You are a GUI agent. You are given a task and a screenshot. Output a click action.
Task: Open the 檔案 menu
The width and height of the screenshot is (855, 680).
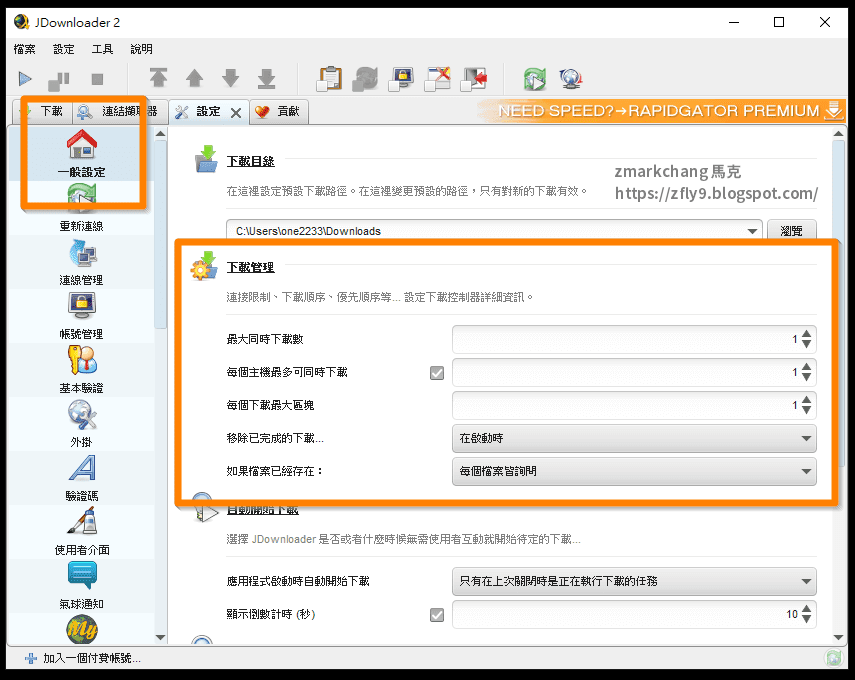pyautogui.click(x=24, y=49)
